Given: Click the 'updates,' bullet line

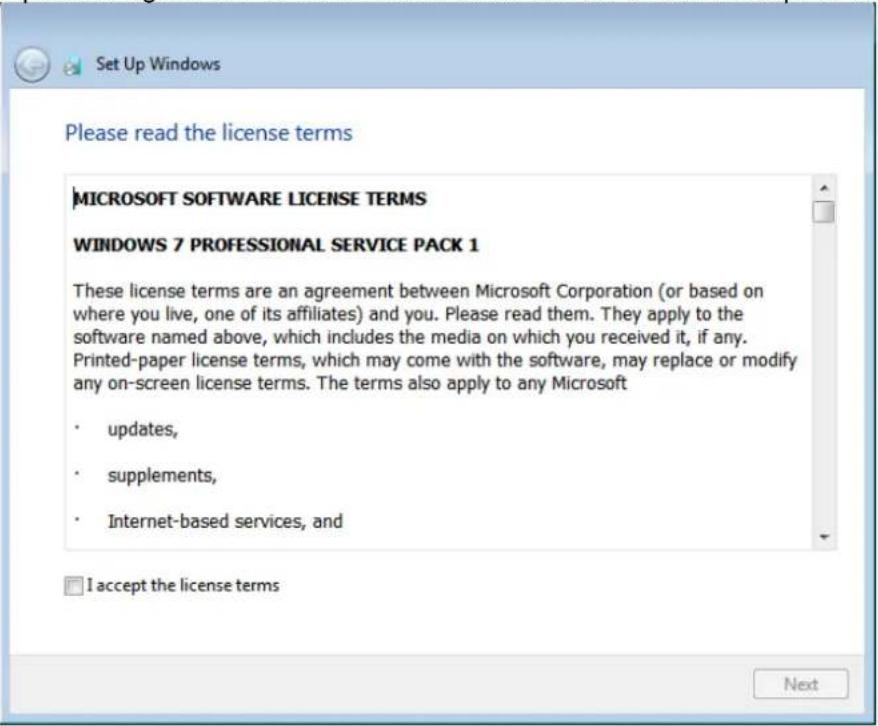Looking at the screenshot, I should click(142, 429).
